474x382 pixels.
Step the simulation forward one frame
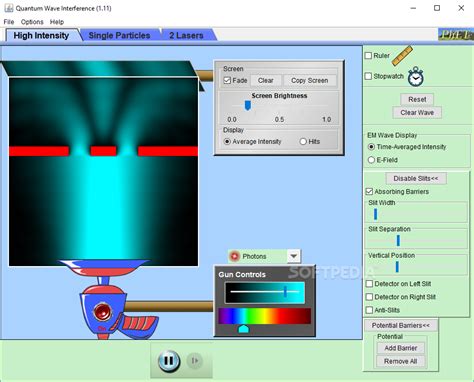(x=195, y=361)
